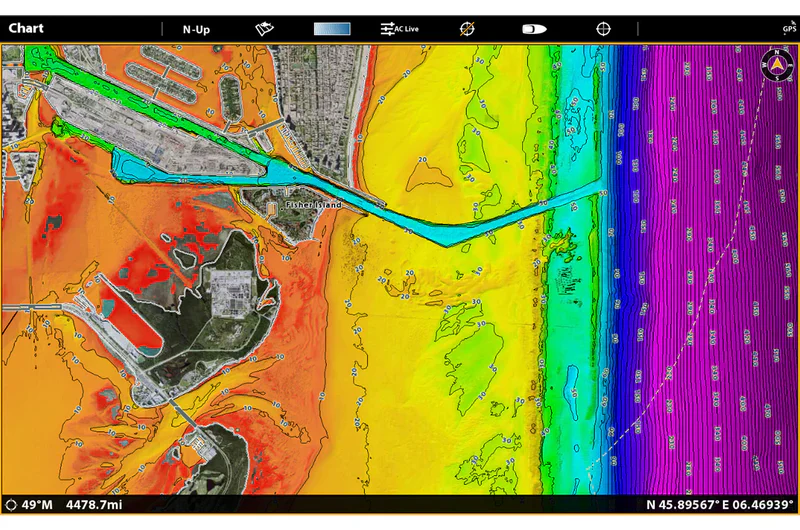Tap the 49°M bearing readout
The image size is (800, 530).
(37, 505)
